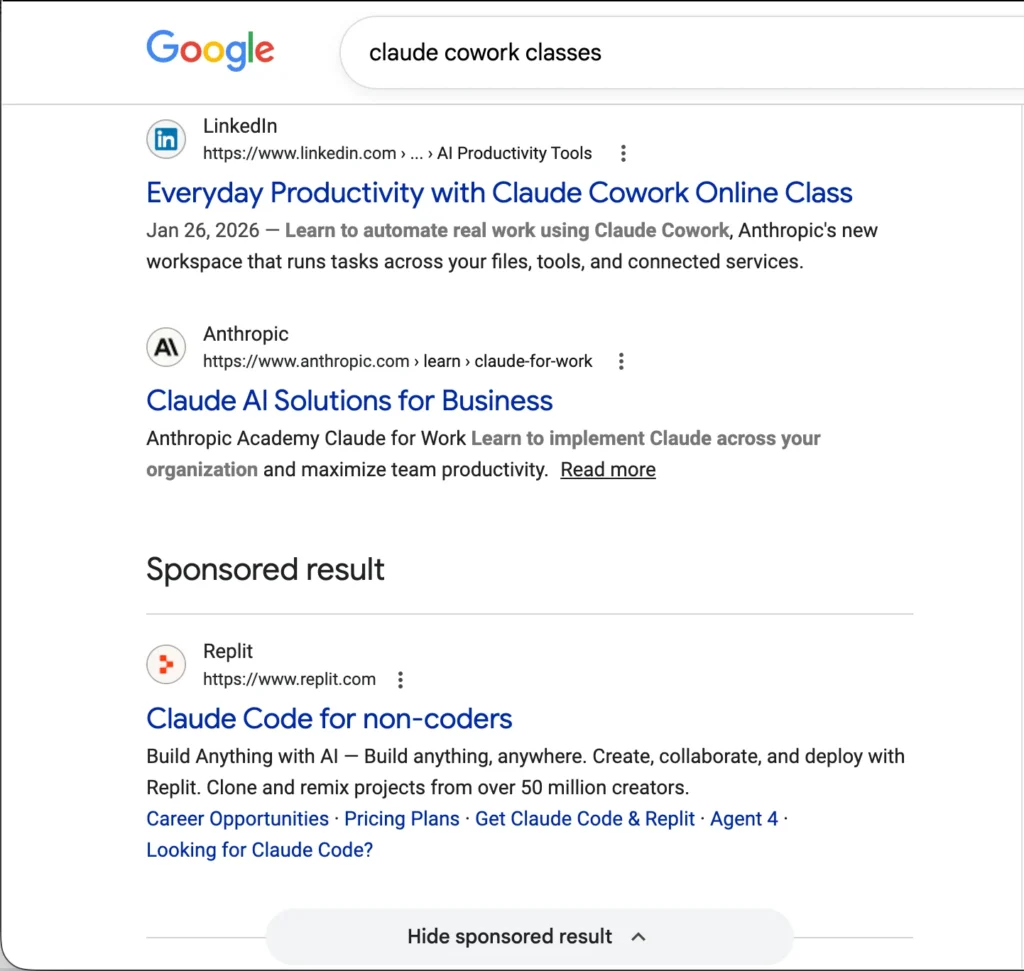The width and height of the screenshot is (1024, 971).
Task: Click the LinkedIn URL breadcrumb
Action: [397, 153]
